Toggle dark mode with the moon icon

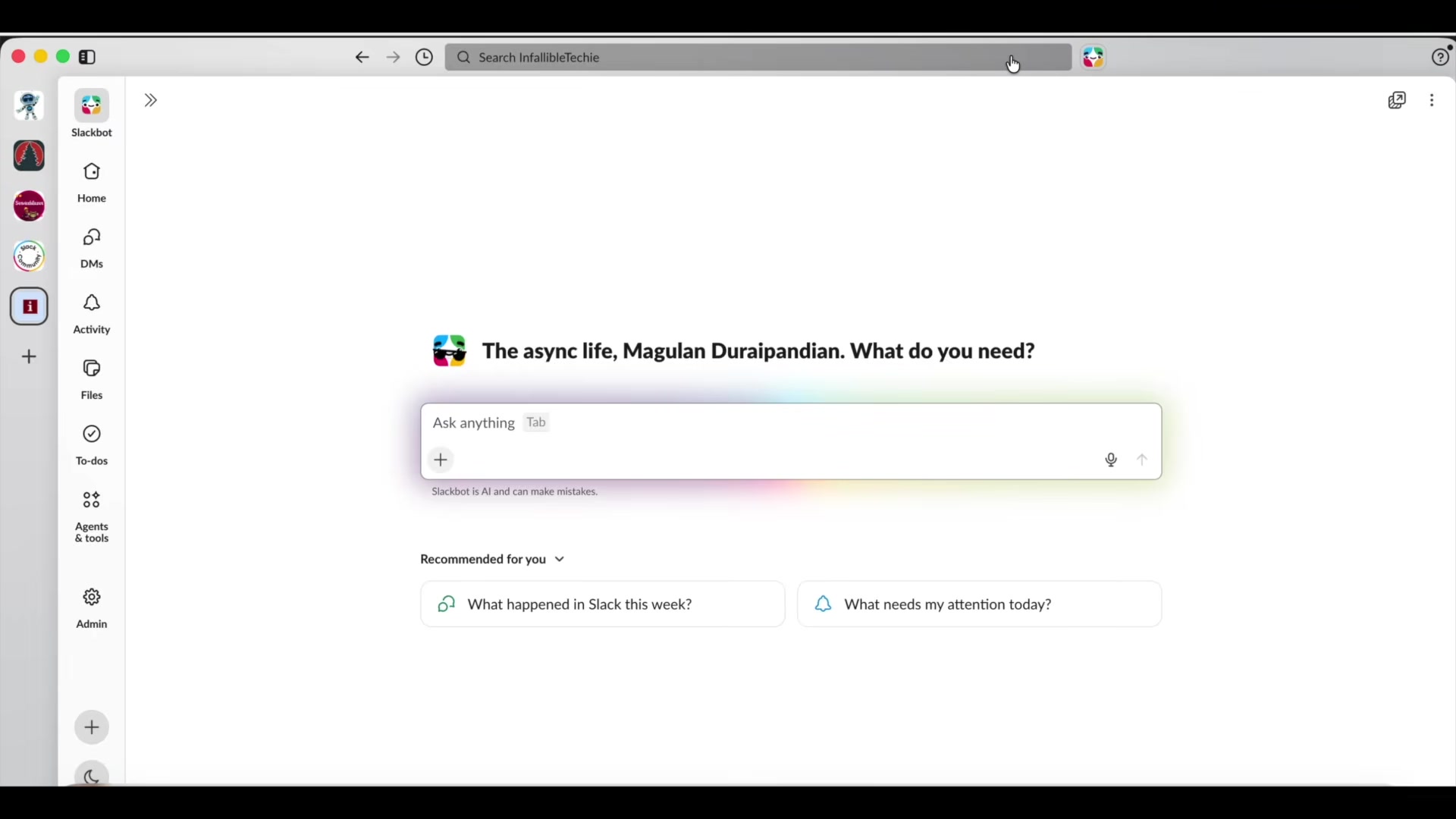[92, 775]
